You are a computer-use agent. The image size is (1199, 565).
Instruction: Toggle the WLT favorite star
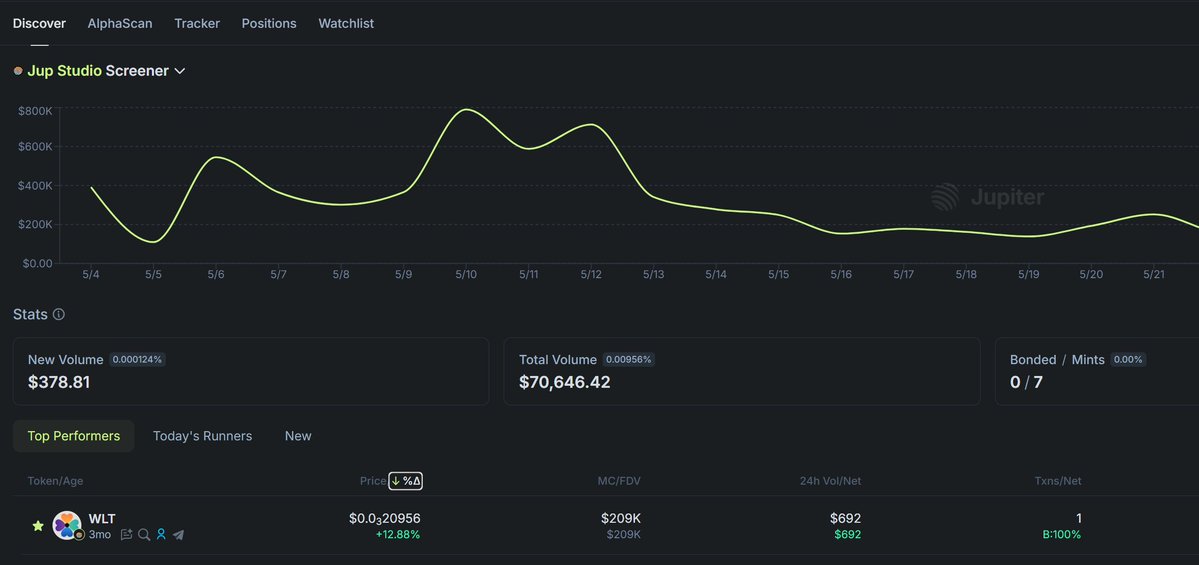point(37,526)
